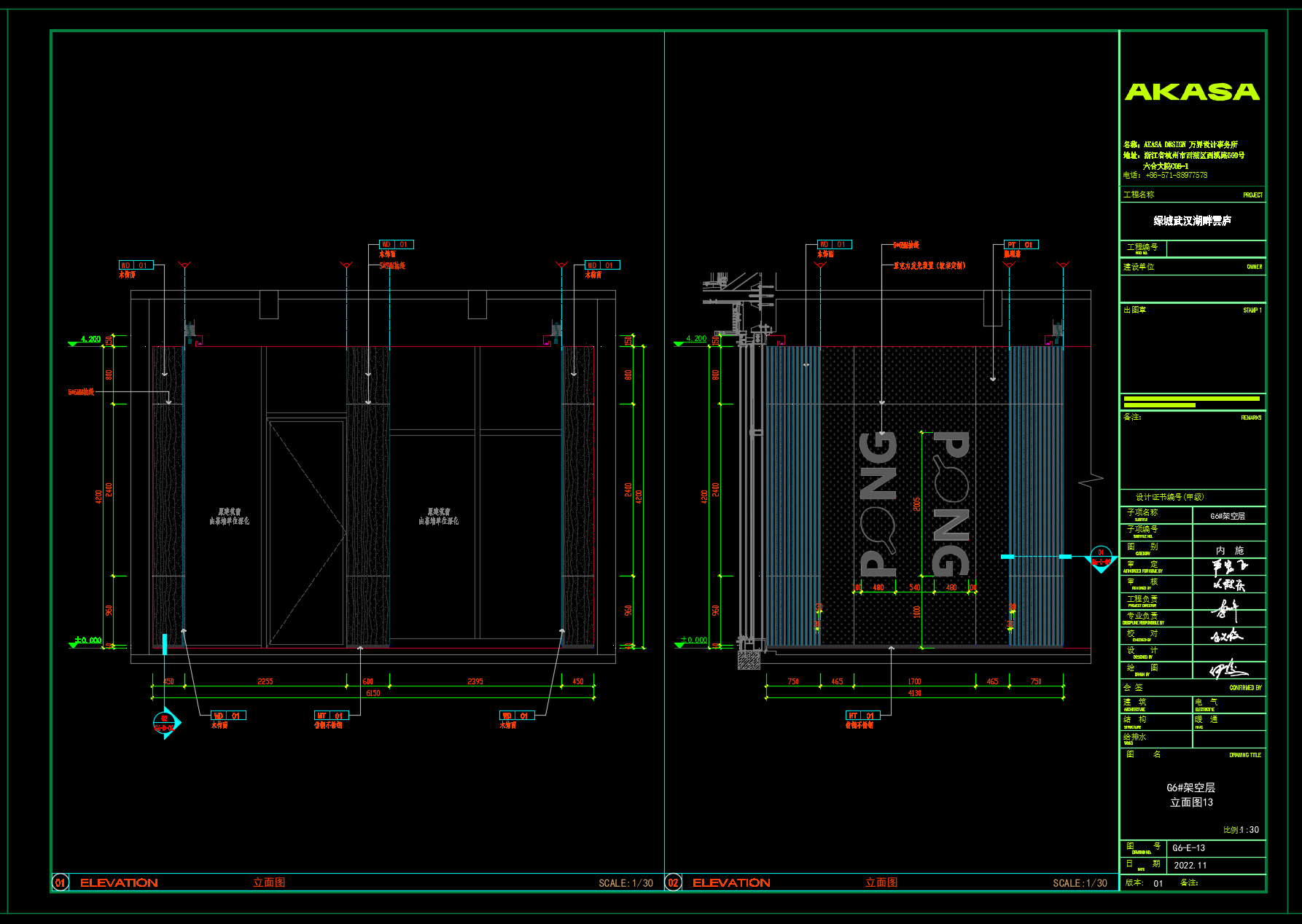Click the ±0.000 level marker of the right elevation
This screenshot has width=1302, height=924.
click(691, 641)
